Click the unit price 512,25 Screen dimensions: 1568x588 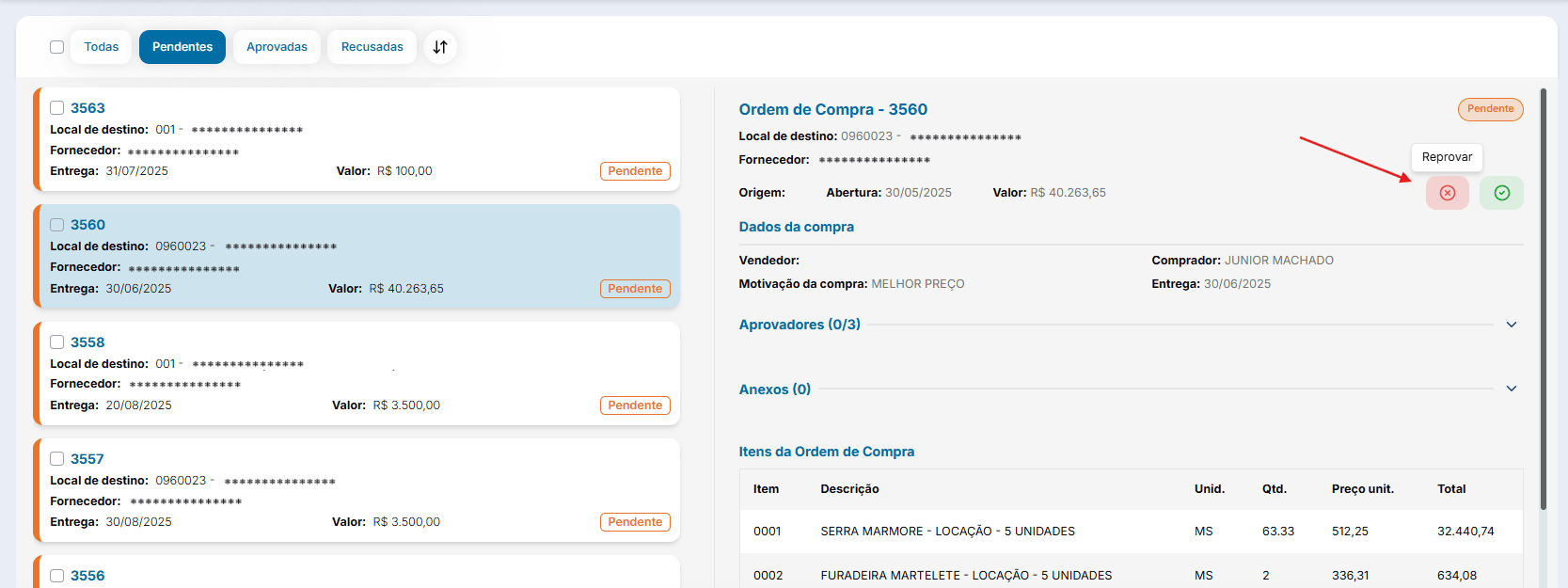1350,532
